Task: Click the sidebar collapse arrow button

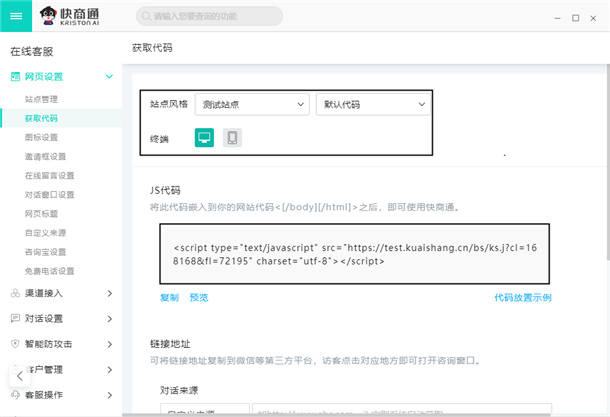Action: click(18, 375)
